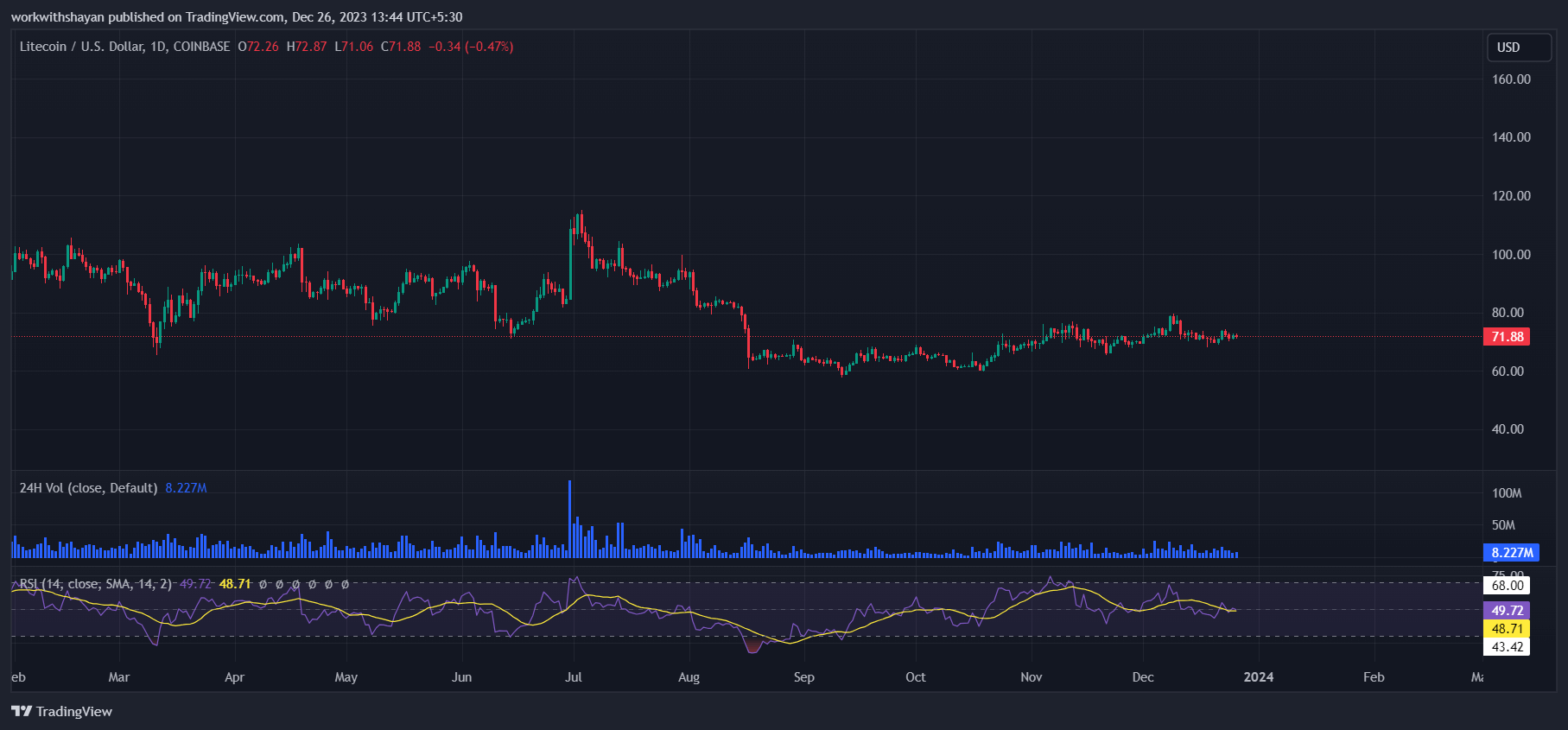Image resolution: width=1568 pixels, height=730 pixels.
Task: Select the close value C71.88 in legend
Action: (401, 47)
